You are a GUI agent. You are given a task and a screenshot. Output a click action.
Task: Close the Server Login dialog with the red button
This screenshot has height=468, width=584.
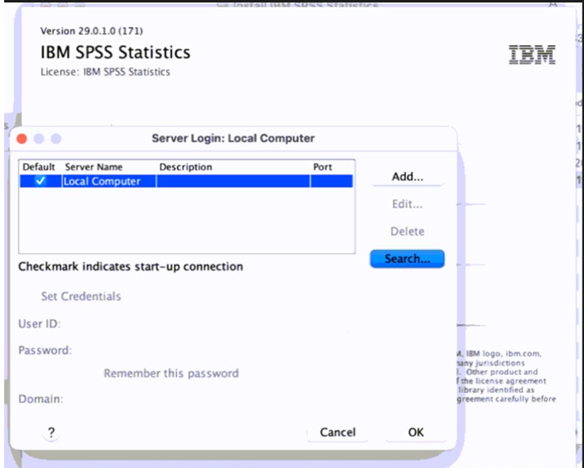pos(22,139)
